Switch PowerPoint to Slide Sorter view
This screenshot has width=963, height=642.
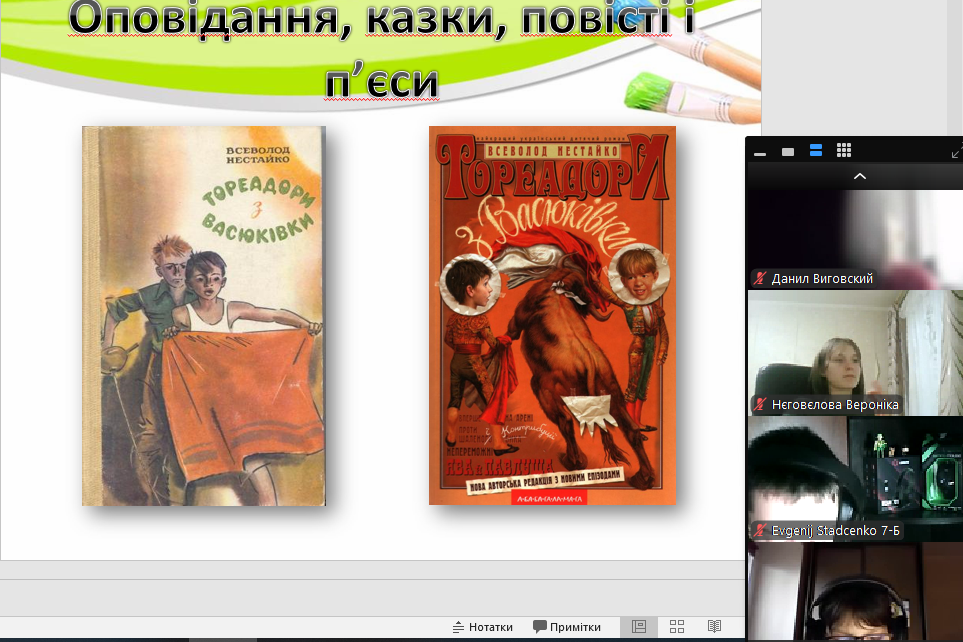[677, 627]
